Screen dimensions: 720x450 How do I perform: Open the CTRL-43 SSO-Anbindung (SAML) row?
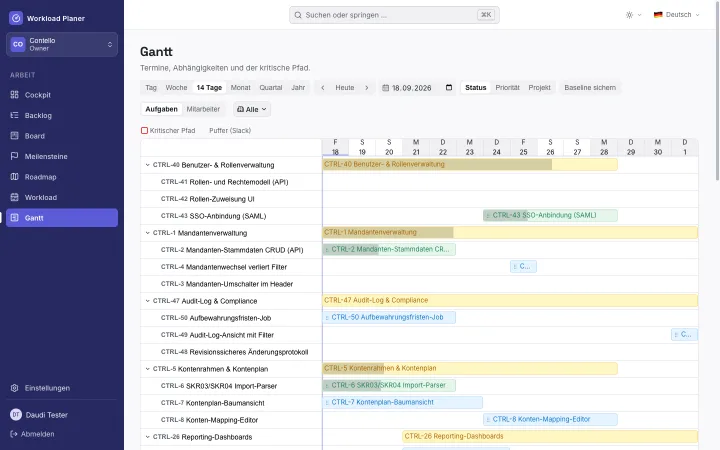(231, 216)
